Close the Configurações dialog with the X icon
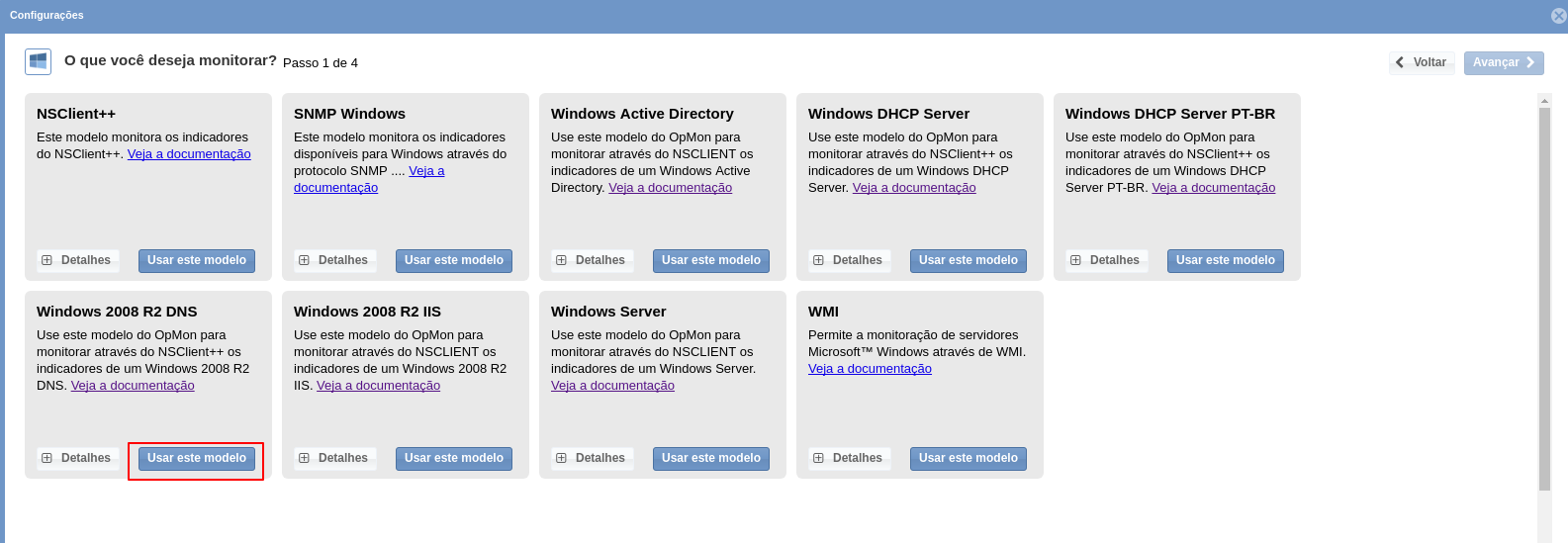 click(1558, 16)
